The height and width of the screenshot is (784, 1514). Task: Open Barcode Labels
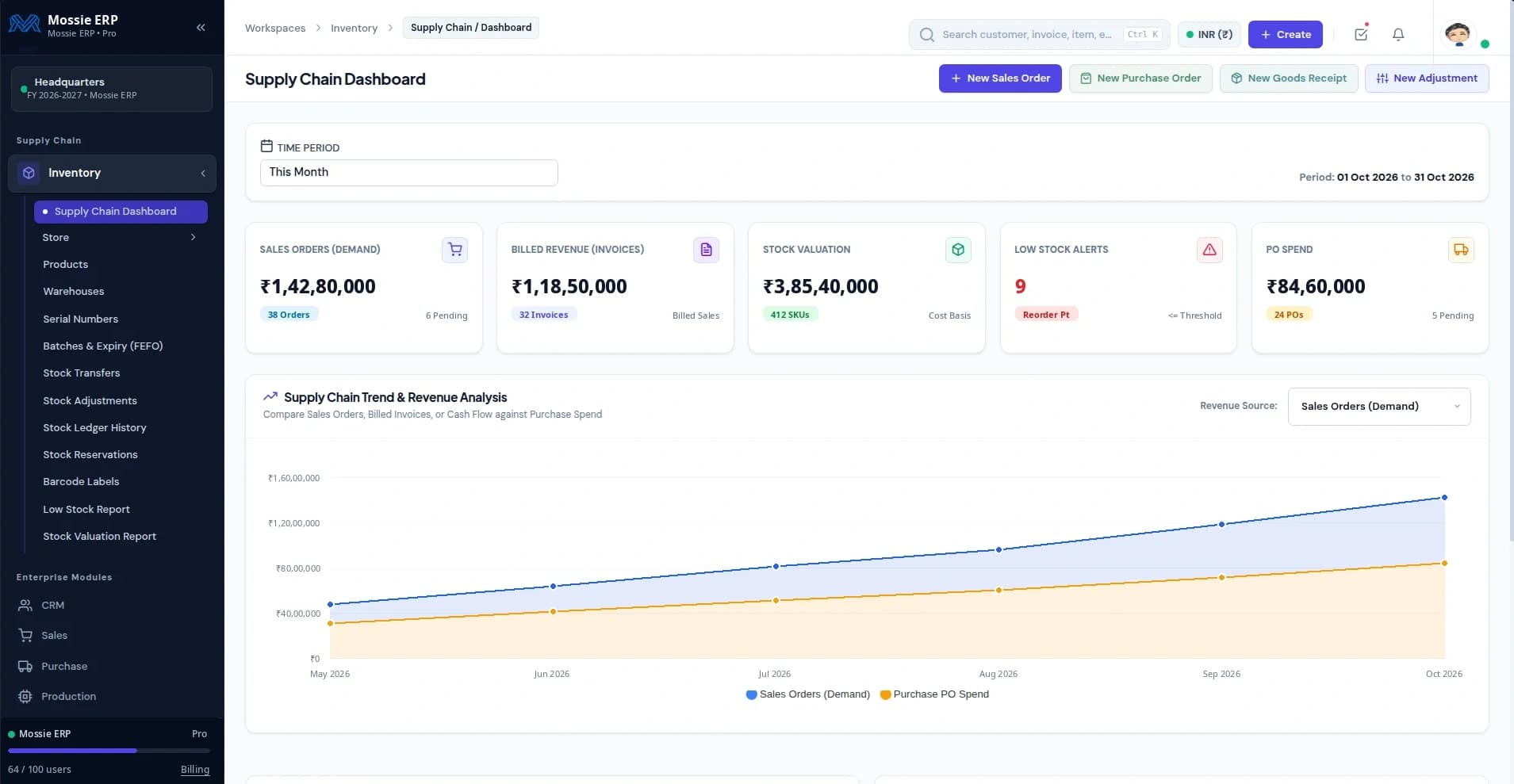[x=81, y=482]
